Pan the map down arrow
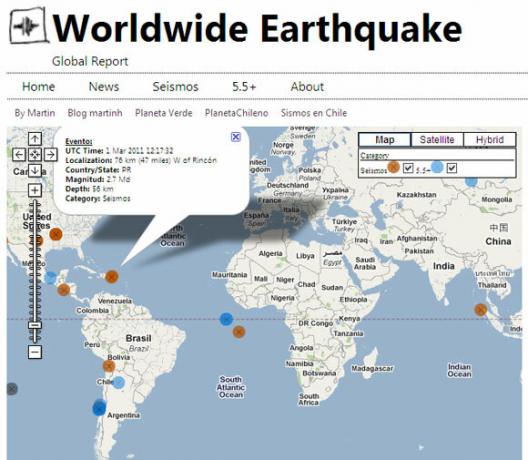This screenshot has width=528, height=460. click(35, 171)
